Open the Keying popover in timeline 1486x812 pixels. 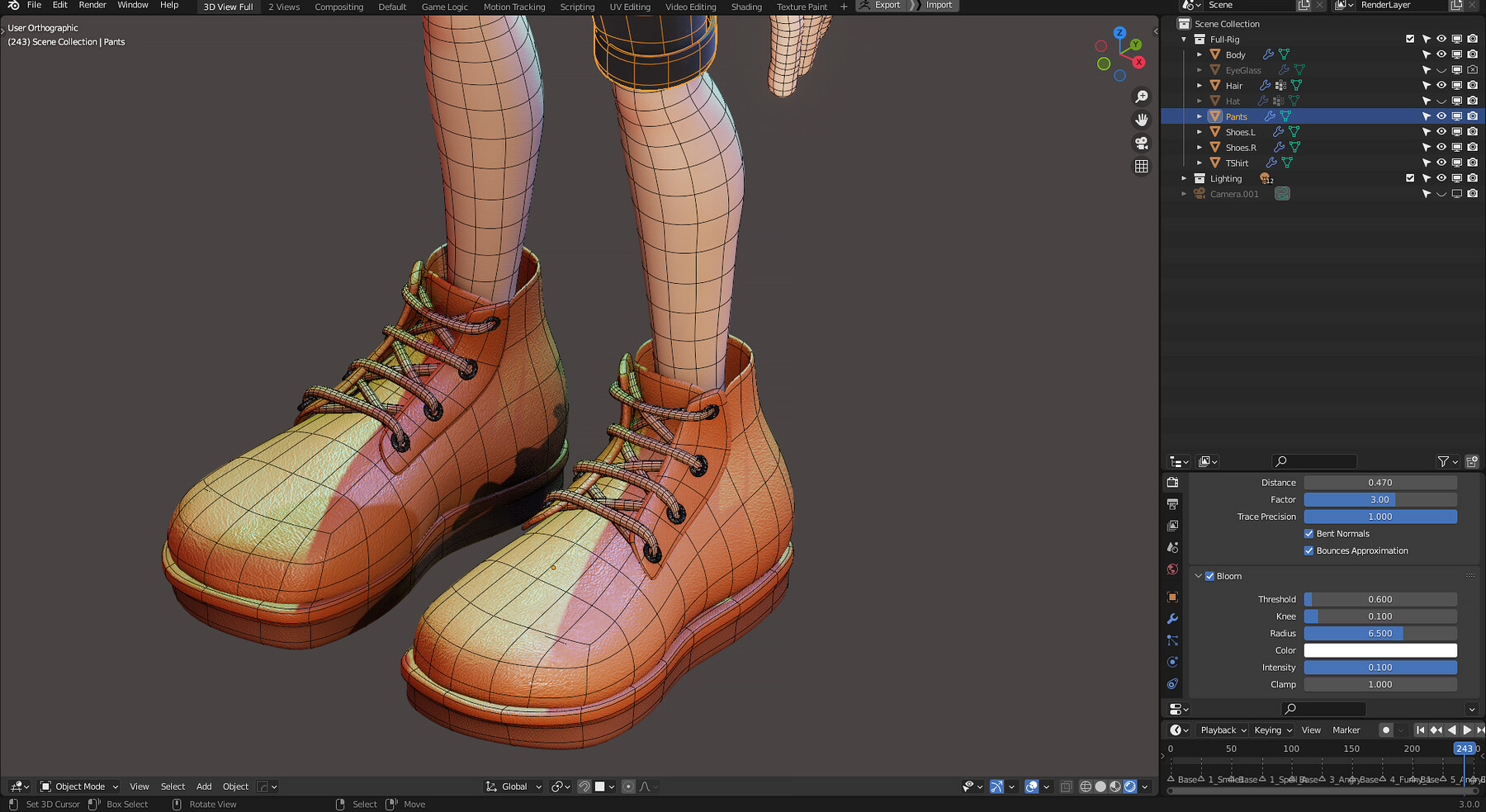tap(1273, 730)
